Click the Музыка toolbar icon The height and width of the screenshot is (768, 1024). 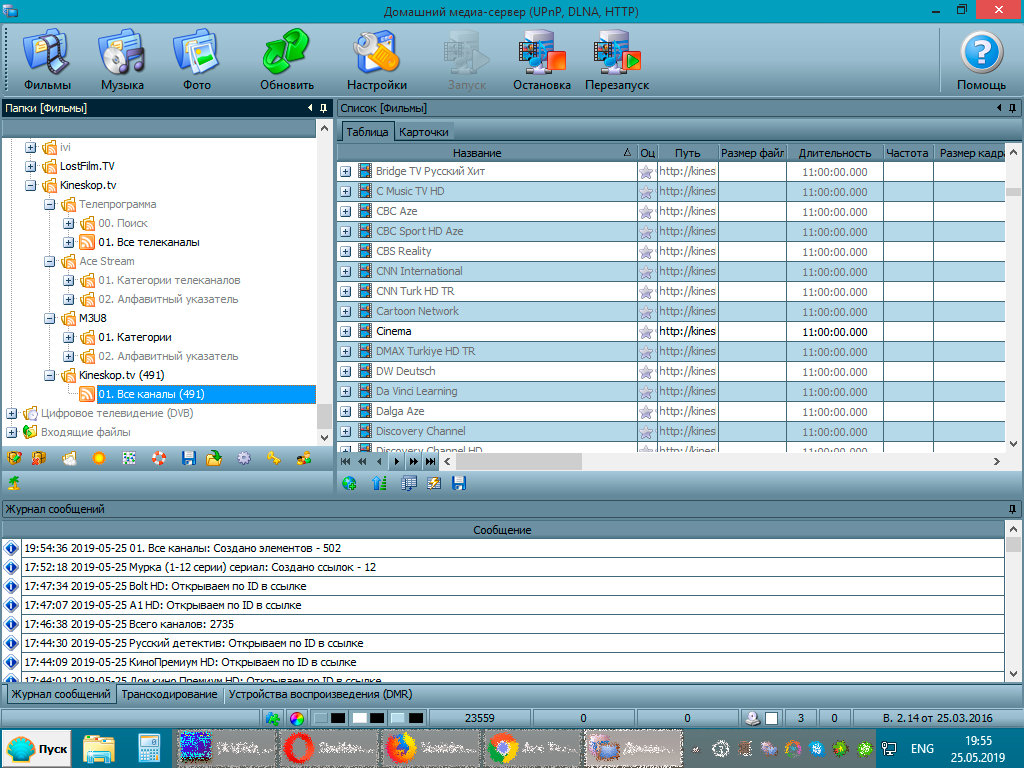[x=121, y=60]
